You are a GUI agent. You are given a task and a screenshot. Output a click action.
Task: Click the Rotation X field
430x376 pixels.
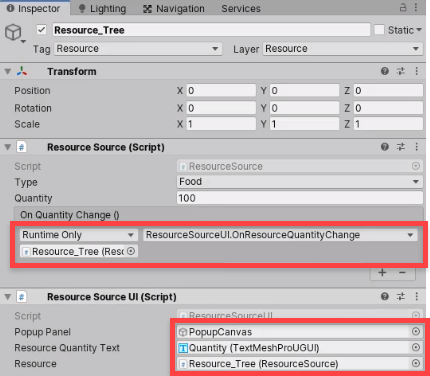[221, 108]
